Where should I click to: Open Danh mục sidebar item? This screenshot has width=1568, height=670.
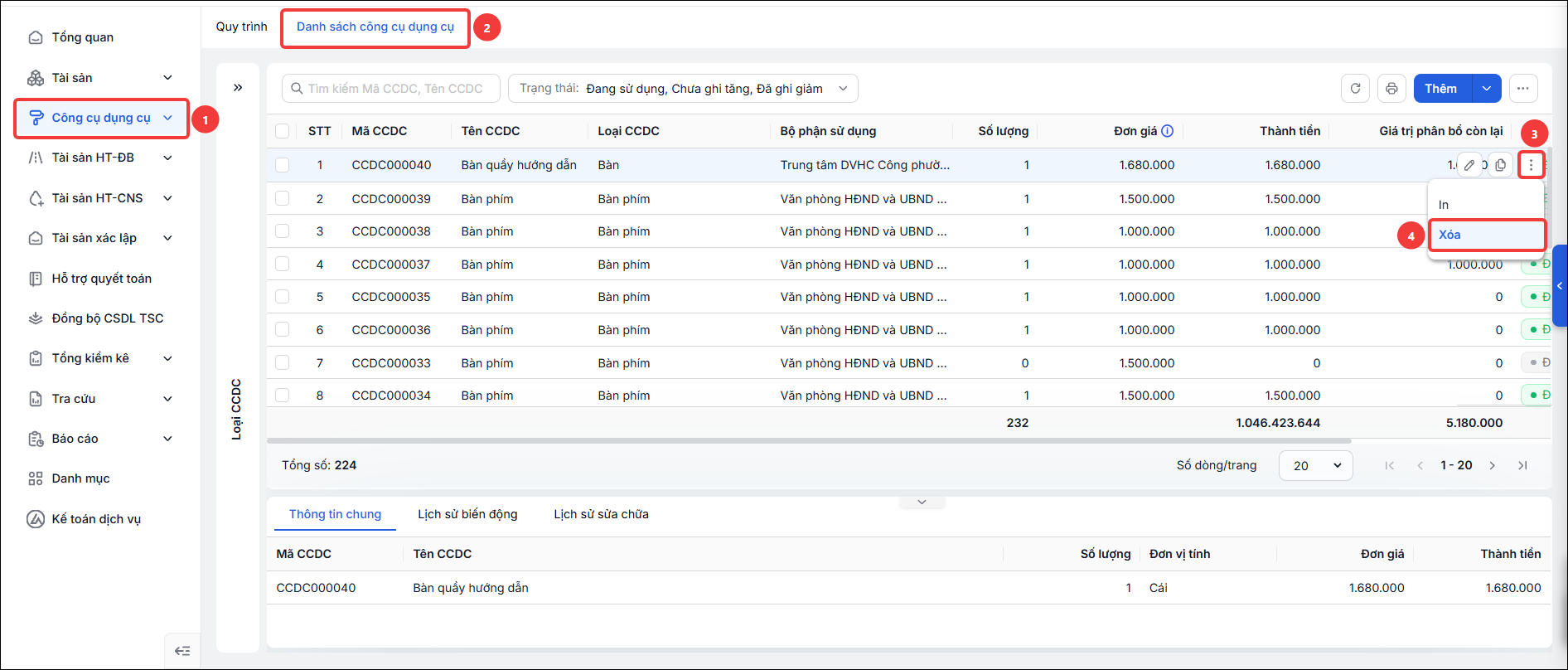tap(80, 478)
